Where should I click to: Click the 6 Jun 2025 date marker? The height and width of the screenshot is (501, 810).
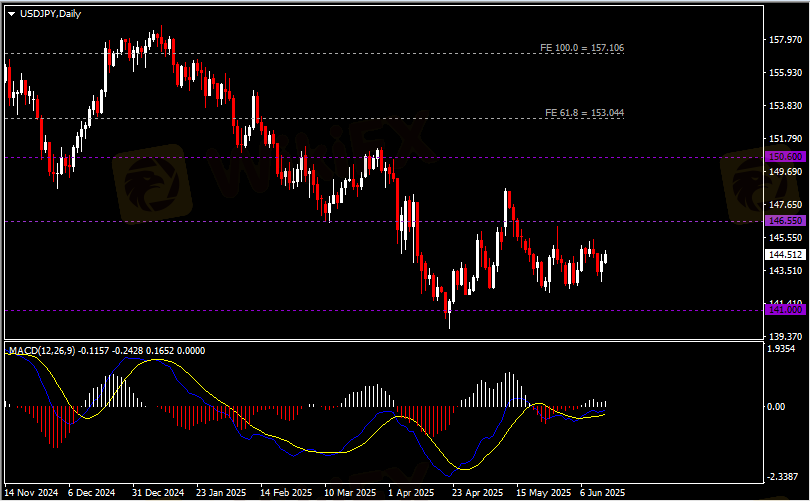click(602, 492)
